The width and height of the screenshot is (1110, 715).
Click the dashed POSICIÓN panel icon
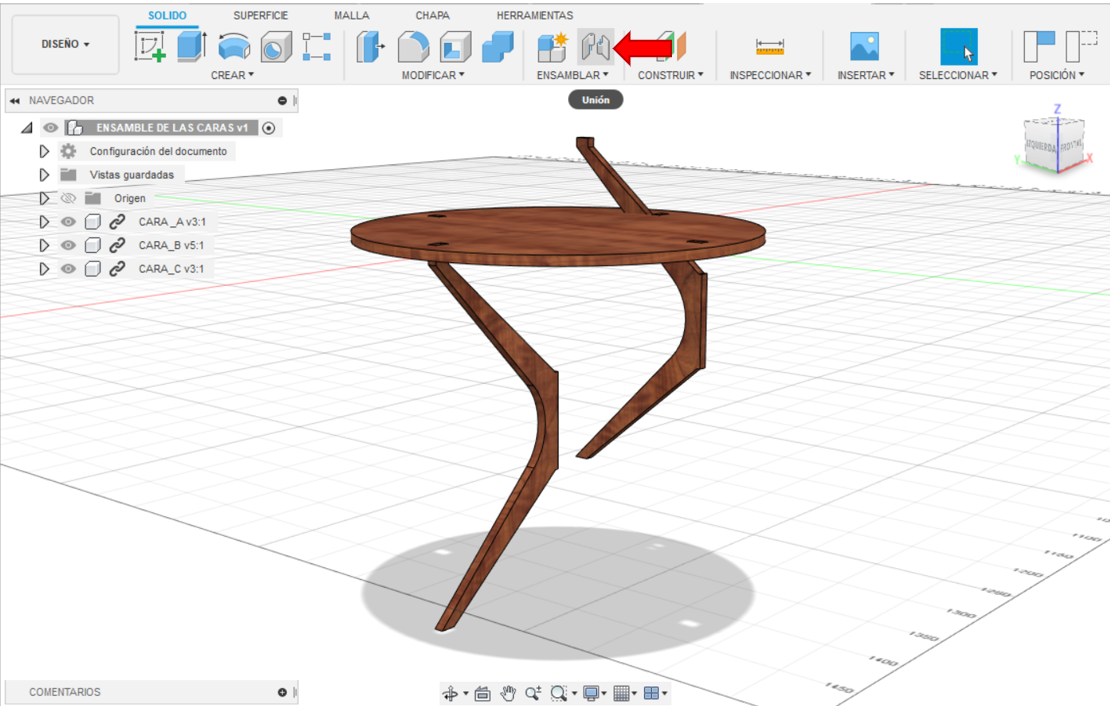tap(1081, 47)
